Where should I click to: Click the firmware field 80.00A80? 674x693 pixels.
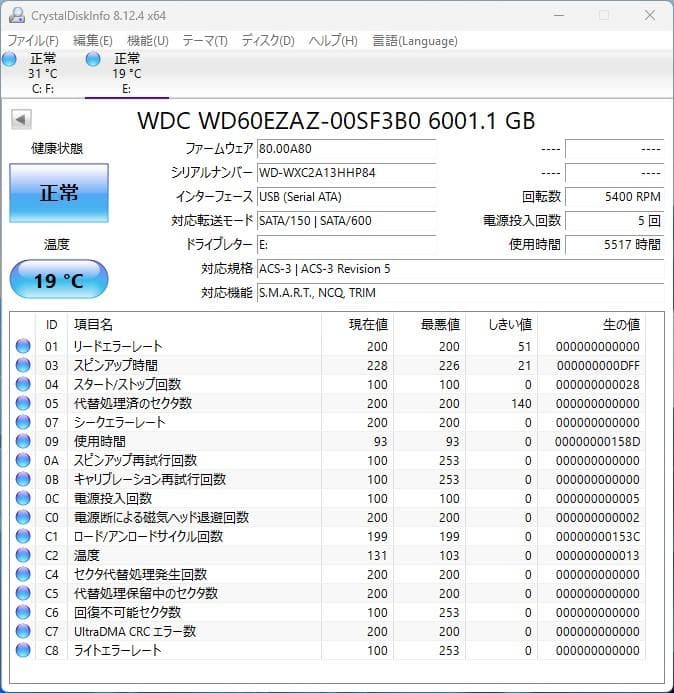click(347, 149)
